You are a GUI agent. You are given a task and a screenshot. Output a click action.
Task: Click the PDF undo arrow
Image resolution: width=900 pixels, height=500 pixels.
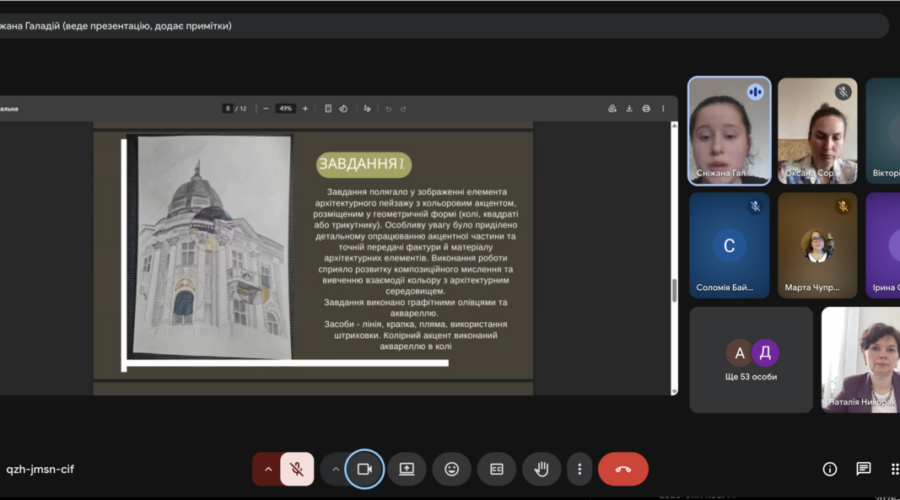tap(389, 108)
